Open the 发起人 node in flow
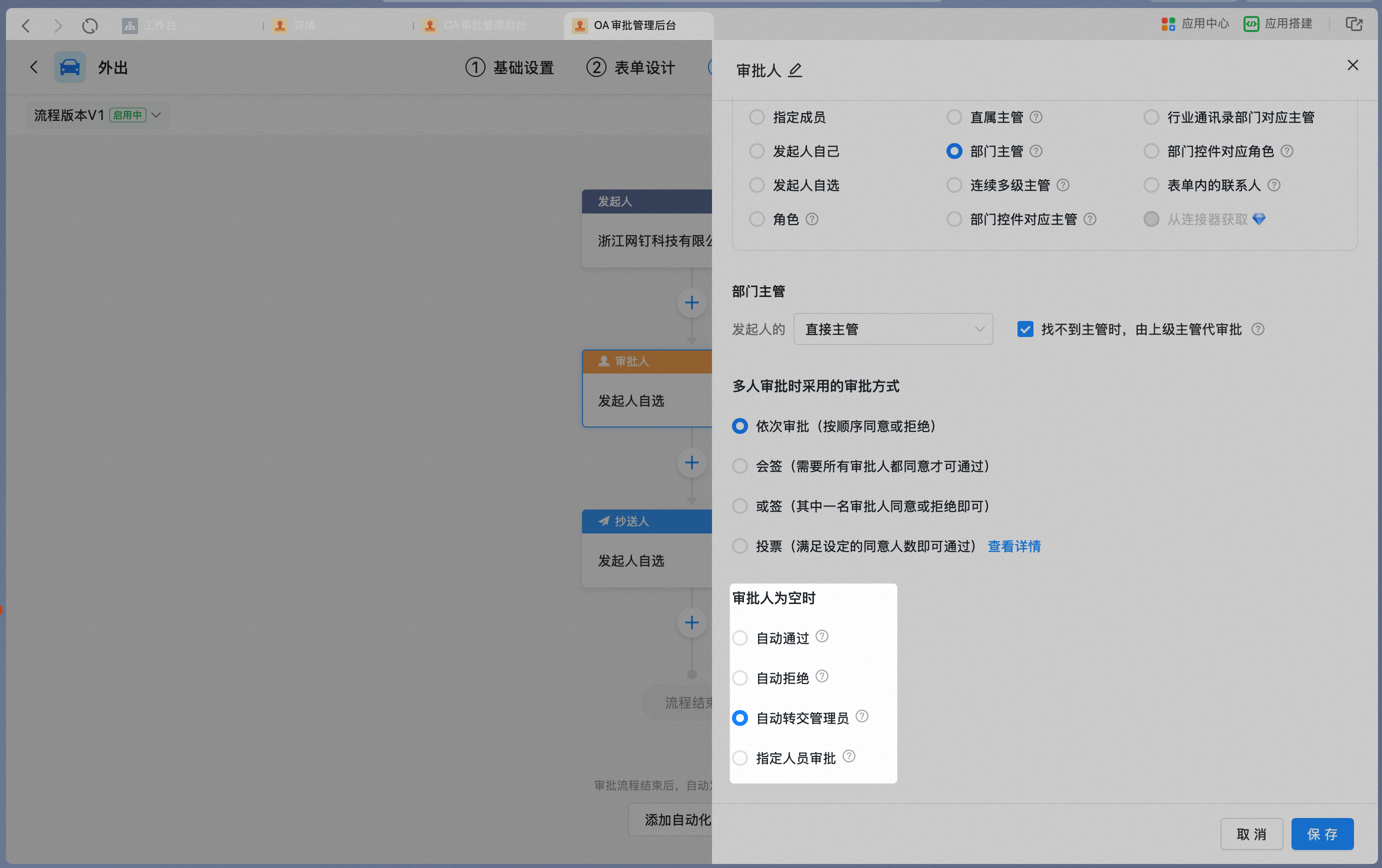1382x868 pixels. [647, 228]
